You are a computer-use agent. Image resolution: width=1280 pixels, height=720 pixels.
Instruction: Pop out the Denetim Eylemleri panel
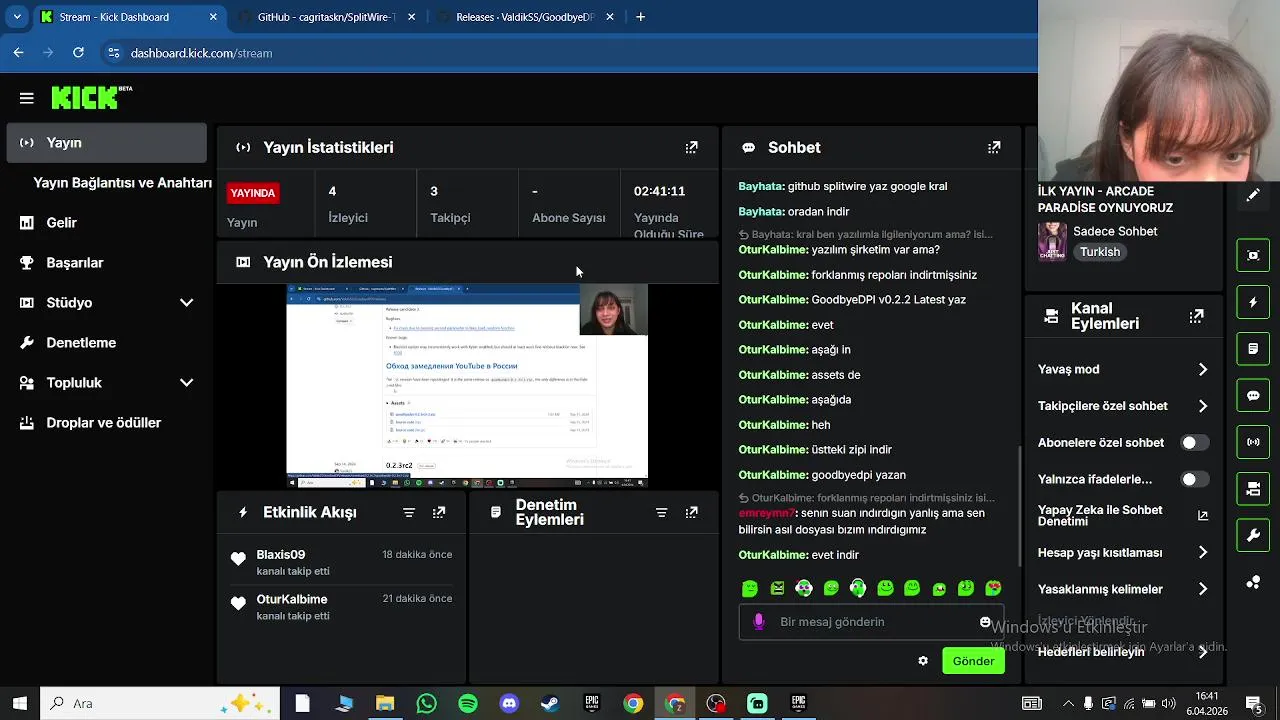(x=691, y=512)
